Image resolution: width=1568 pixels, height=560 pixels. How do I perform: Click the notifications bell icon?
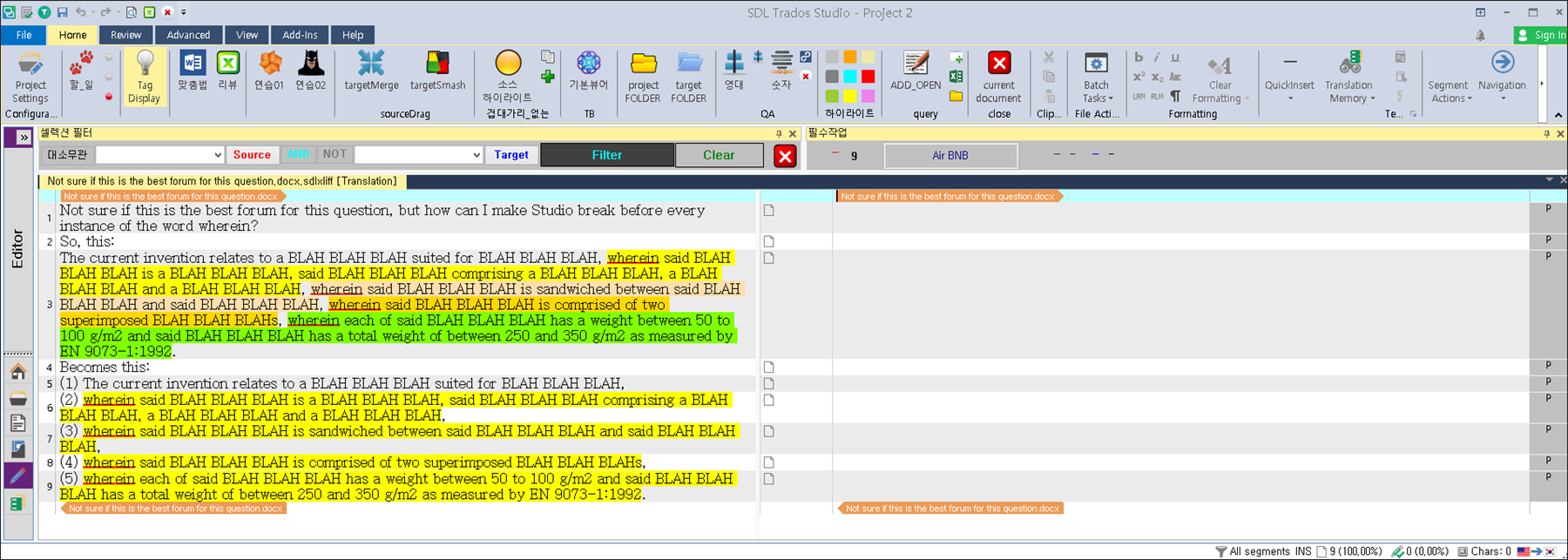click(1480, 36)
